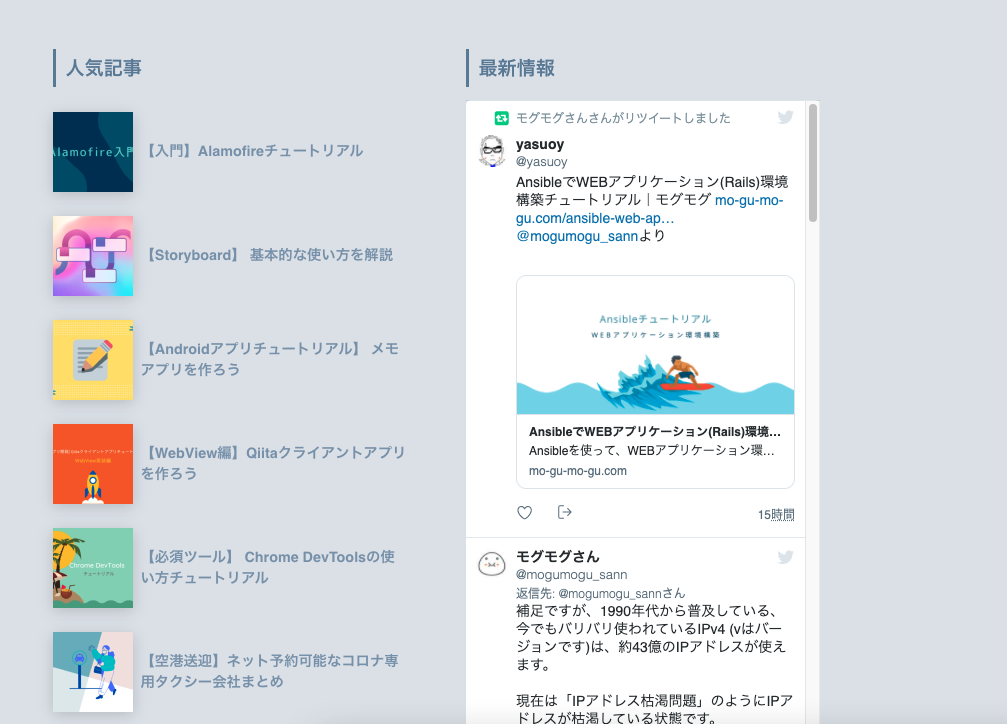This screenshot has width=1007, height=724.
Task: Click 返信先: @mogumogu_sannさん reply link
Action: pyautogui.click(x=600, y=594)
